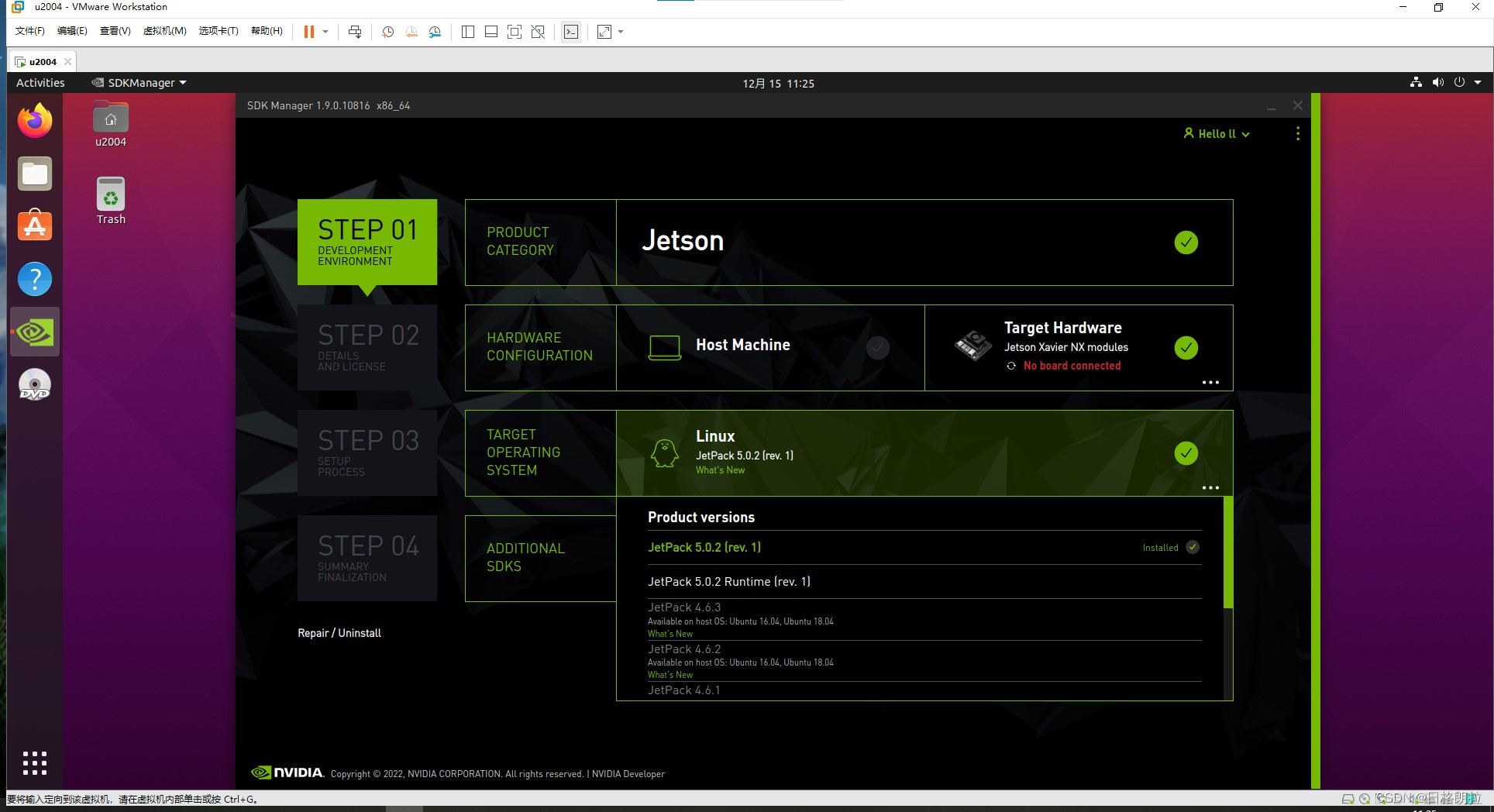Open SDK Manager three-dot options menu

[x=1298, y=133]
